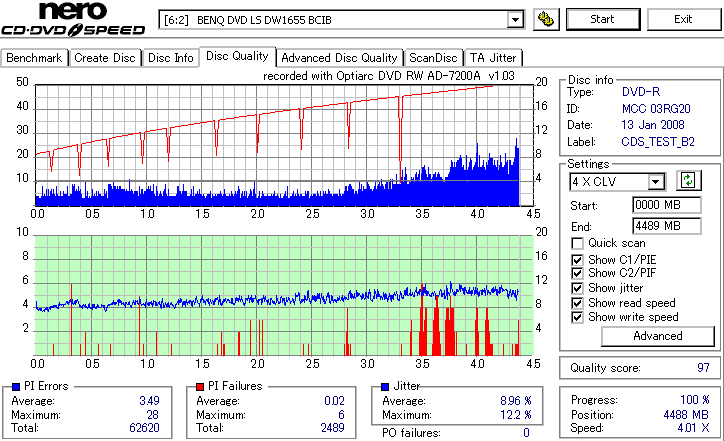Click the Progress value 100 %
The width and height of the screenshot is (724, 441).
tap(695, 400)
